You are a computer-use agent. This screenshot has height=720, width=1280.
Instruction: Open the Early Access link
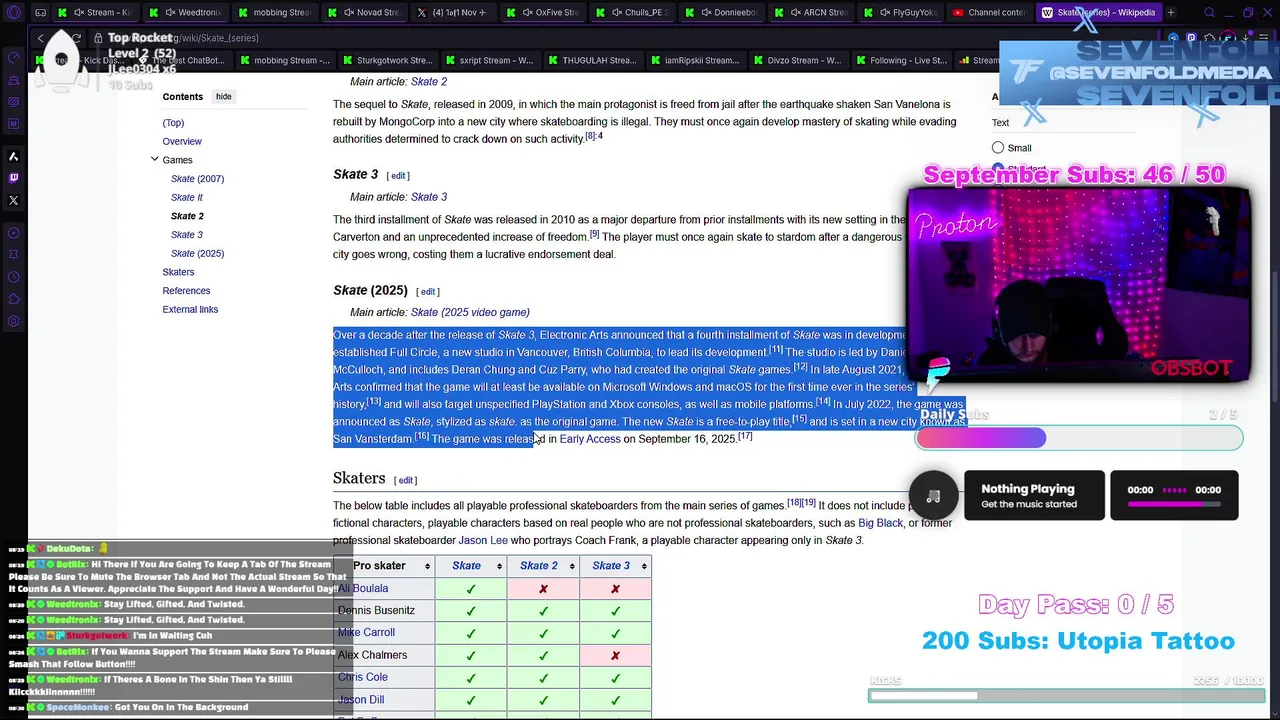[x=590, y=439]
